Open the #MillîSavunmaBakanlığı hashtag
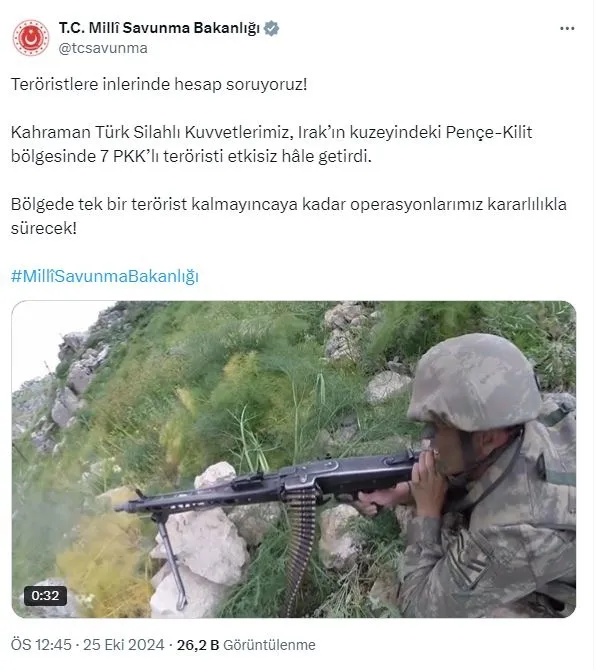 105,276
